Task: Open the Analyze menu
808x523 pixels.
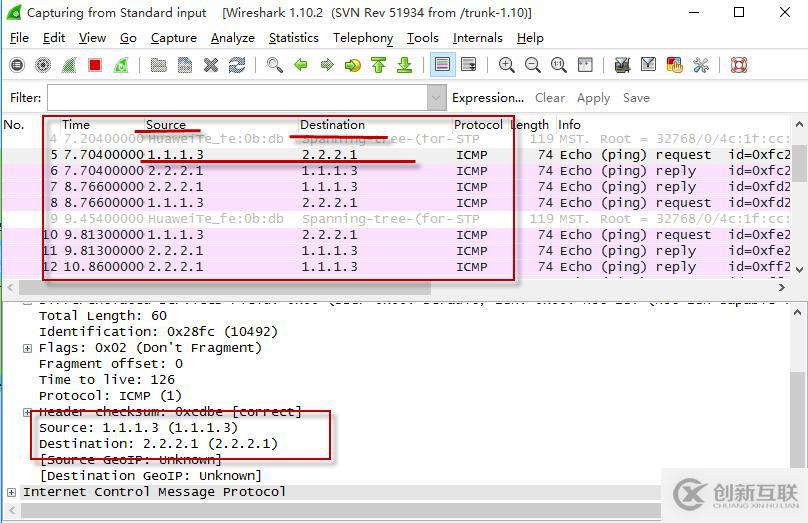Action: click(x=232, y=38)
